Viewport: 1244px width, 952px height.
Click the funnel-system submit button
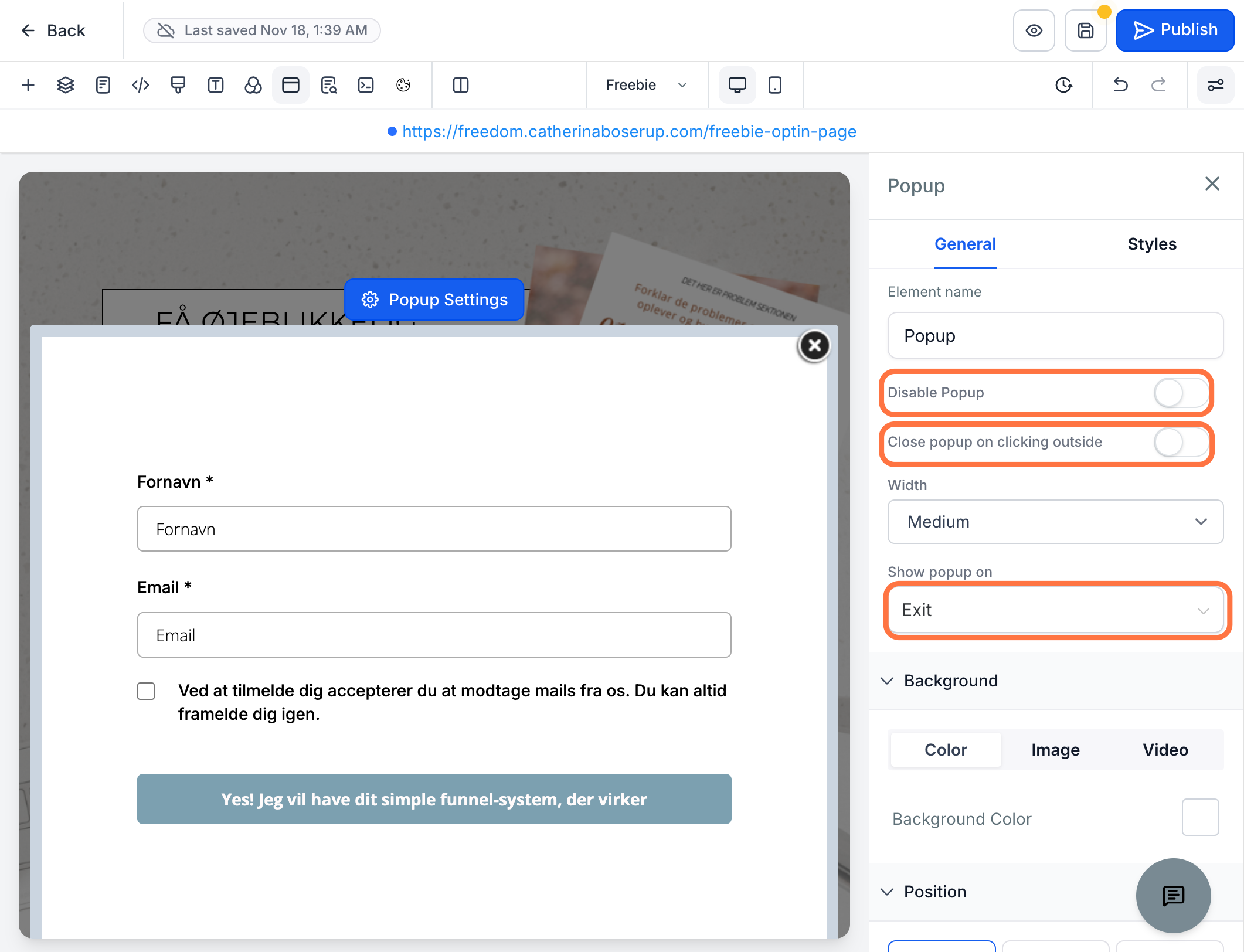[434, 799]
